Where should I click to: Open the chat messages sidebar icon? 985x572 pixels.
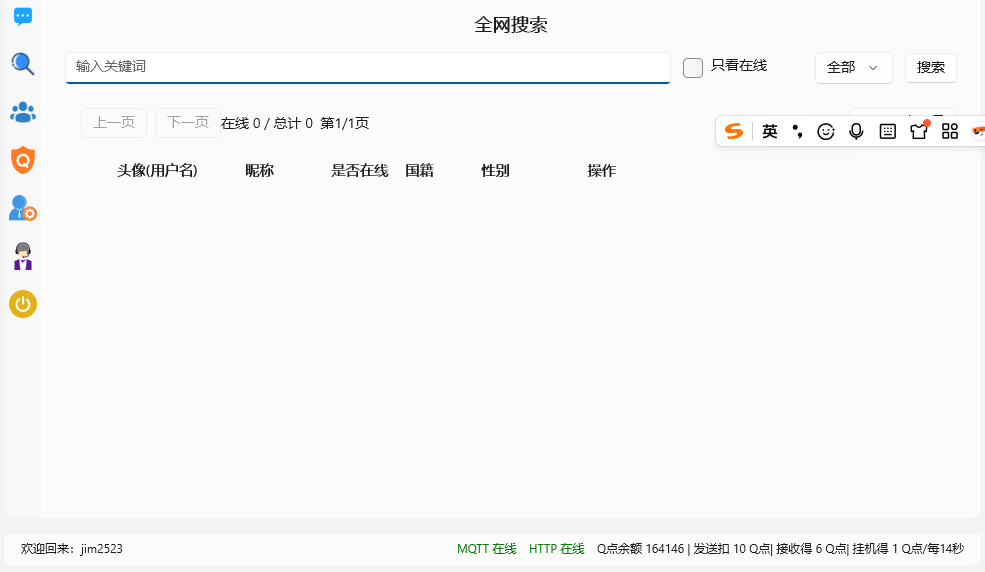click(22, 17)
